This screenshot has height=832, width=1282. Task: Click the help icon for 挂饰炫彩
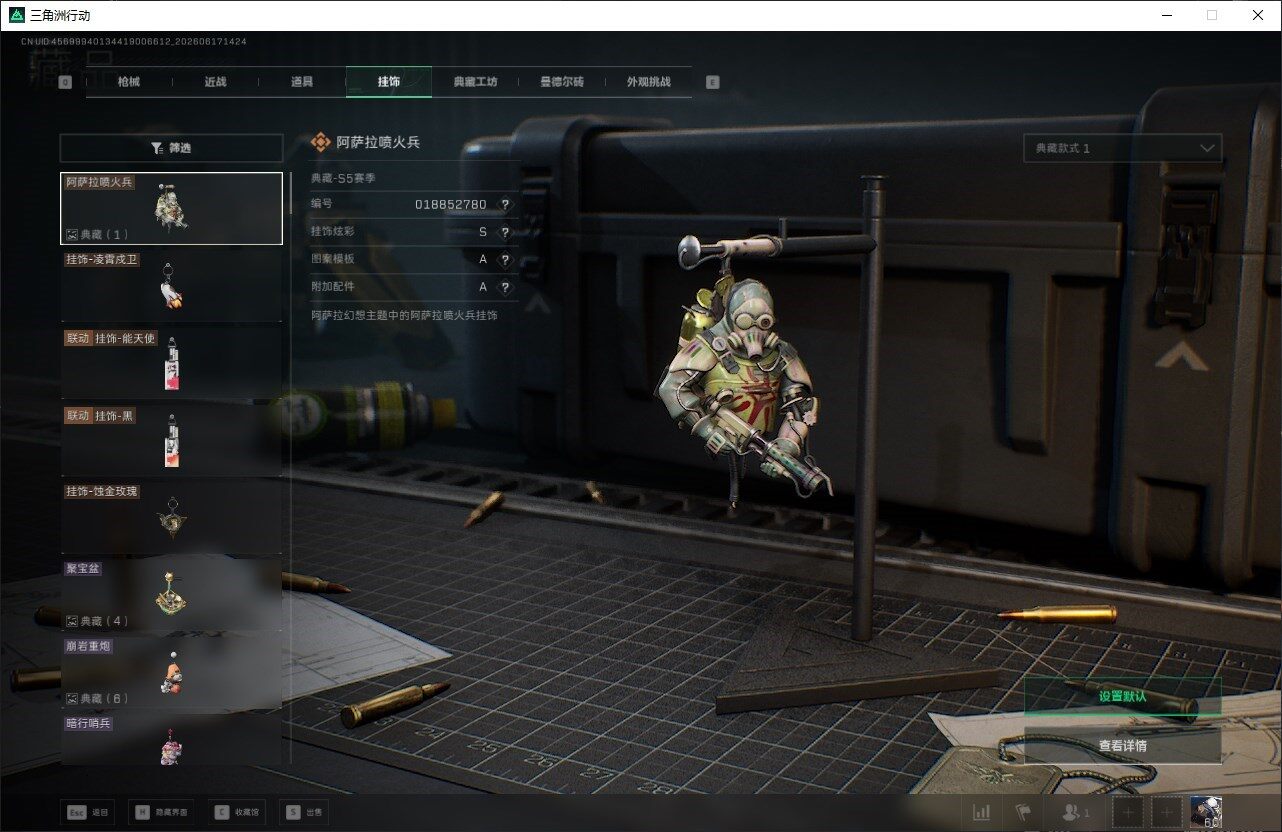pyautogui.click(x=505, y=232)
